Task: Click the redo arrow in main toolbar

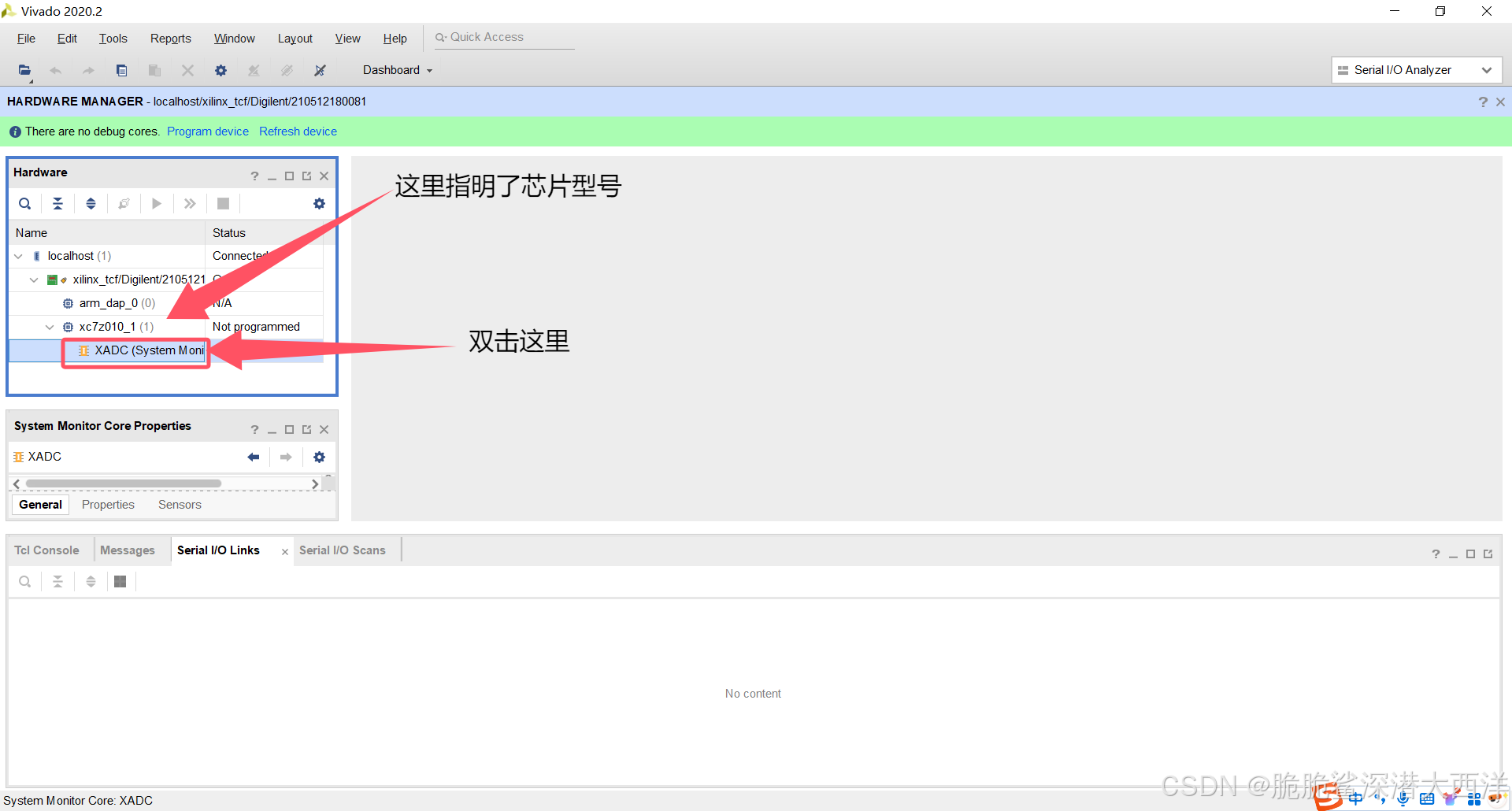Action: 88,70
